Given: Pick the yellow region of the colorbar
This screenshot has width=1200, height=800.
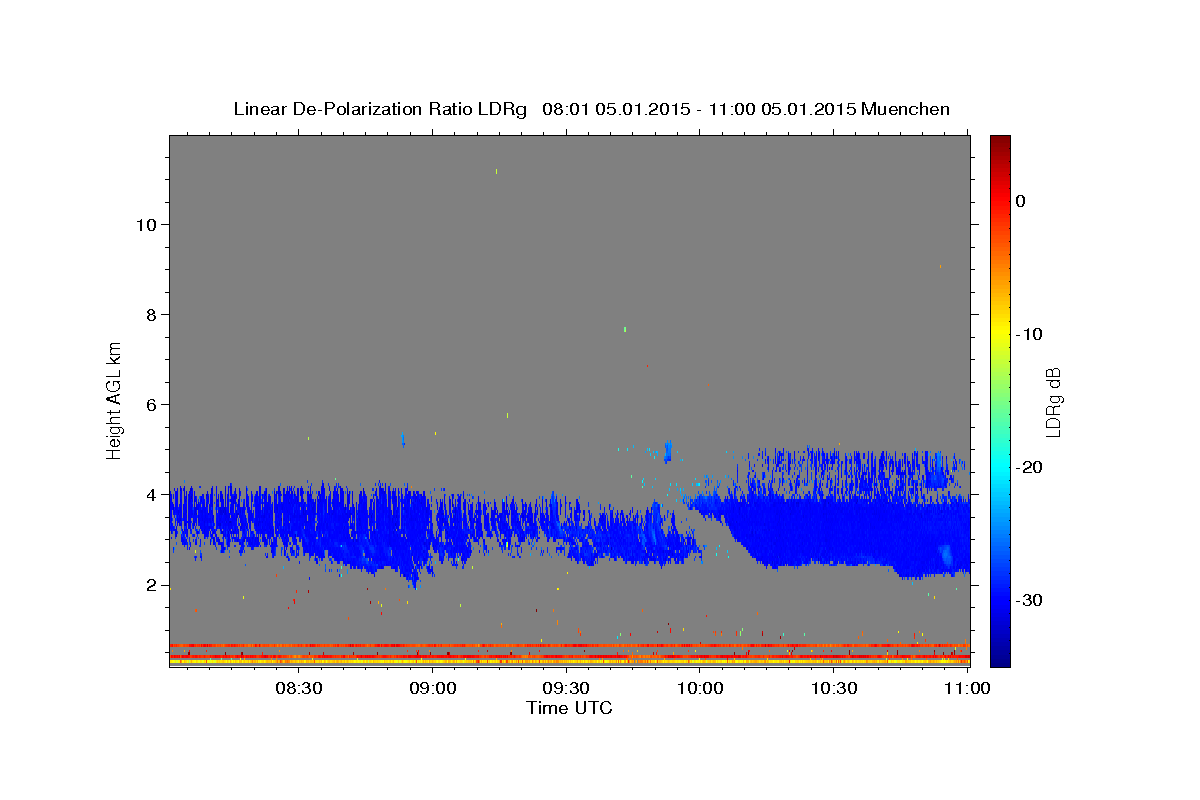Looking at the screenshot, I should point(1000,330).
